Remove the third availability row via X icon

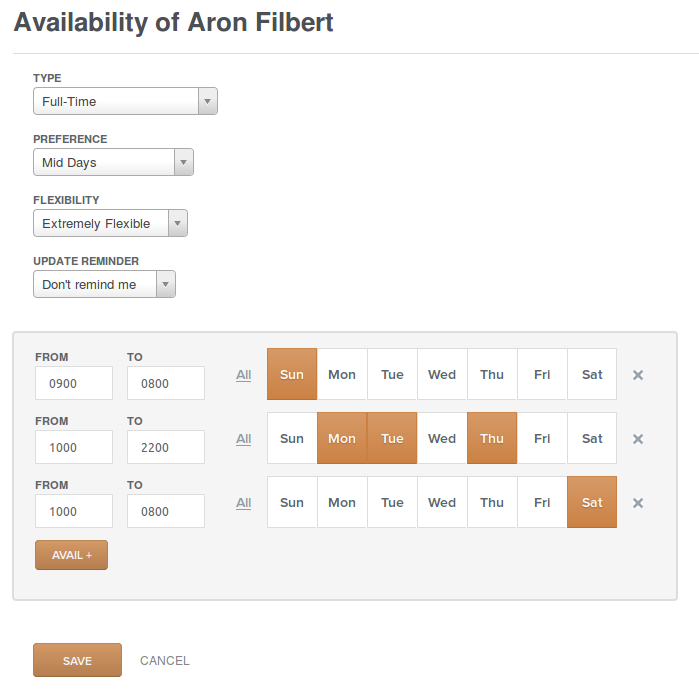point(637,503)
